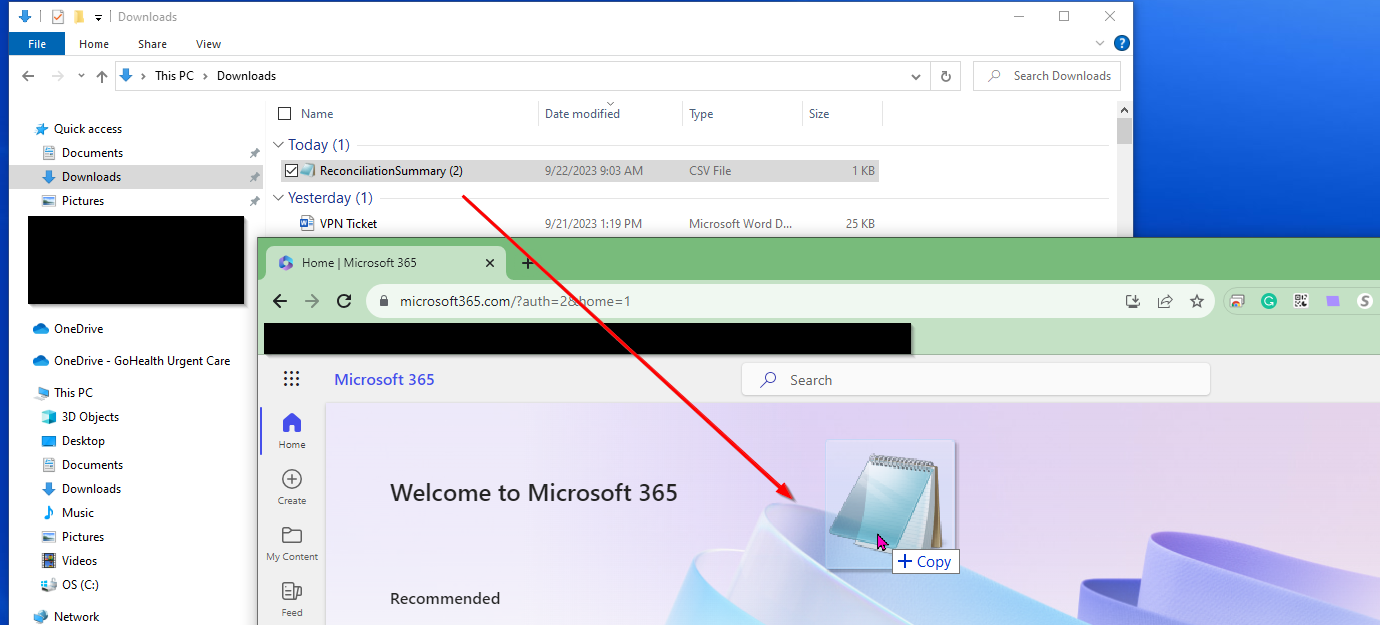Open the recent locations dropdown in Explorer
The image size is (1380, 625).
click(x=81, y=76)
